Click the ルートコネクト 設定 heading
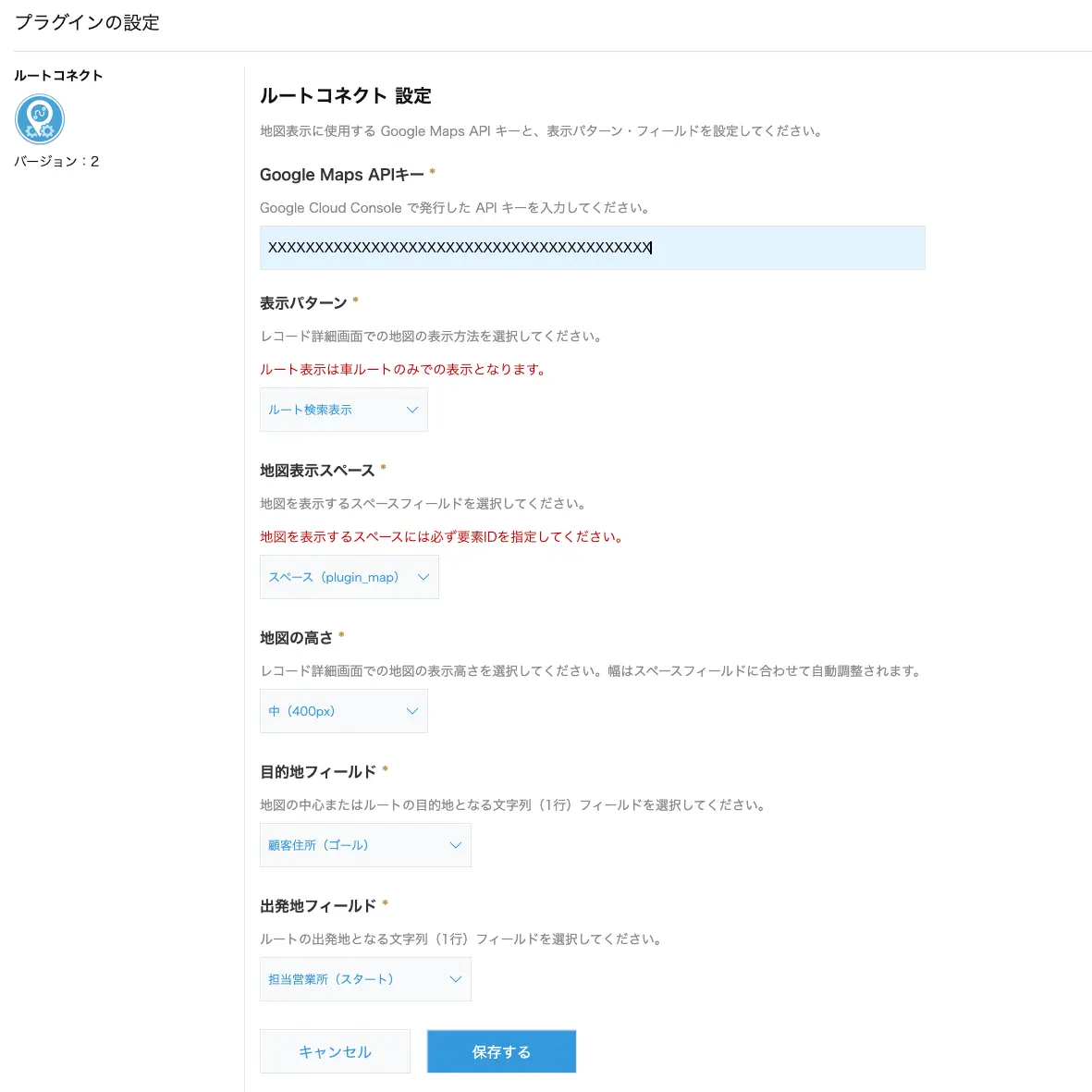The image size is (1092, 1092). (346, 95)
